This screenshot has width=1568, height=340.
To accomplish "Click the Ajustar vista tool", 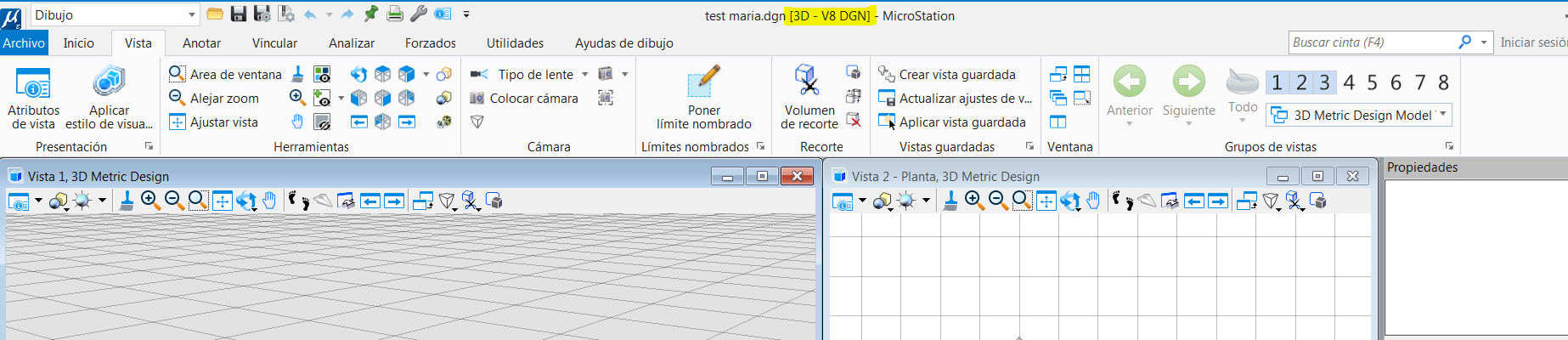I will coord(213,122).
